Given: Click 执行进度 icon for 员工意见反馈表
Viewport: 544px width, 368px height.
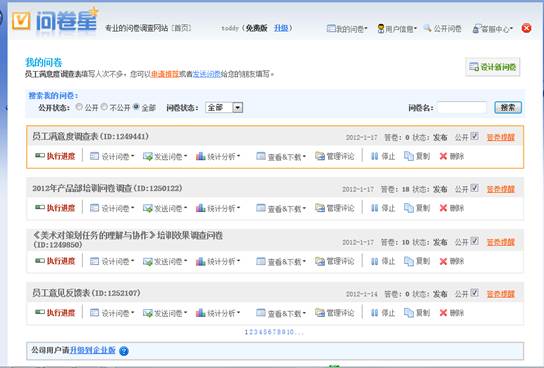Looking at the screenshot, I should click(x=40, y=312).
